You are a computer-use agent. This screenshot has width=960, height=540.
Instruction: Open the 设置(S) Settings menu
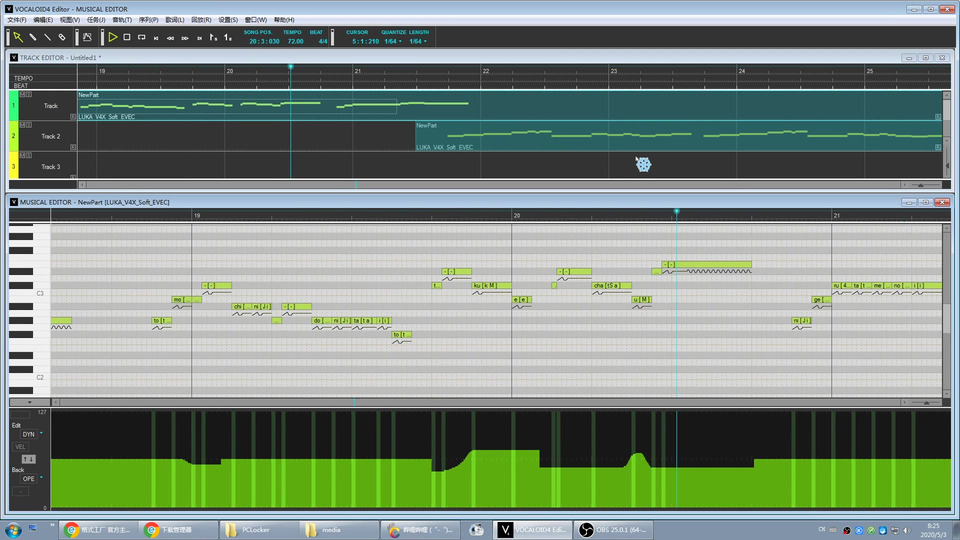click(x=228, y=20)
